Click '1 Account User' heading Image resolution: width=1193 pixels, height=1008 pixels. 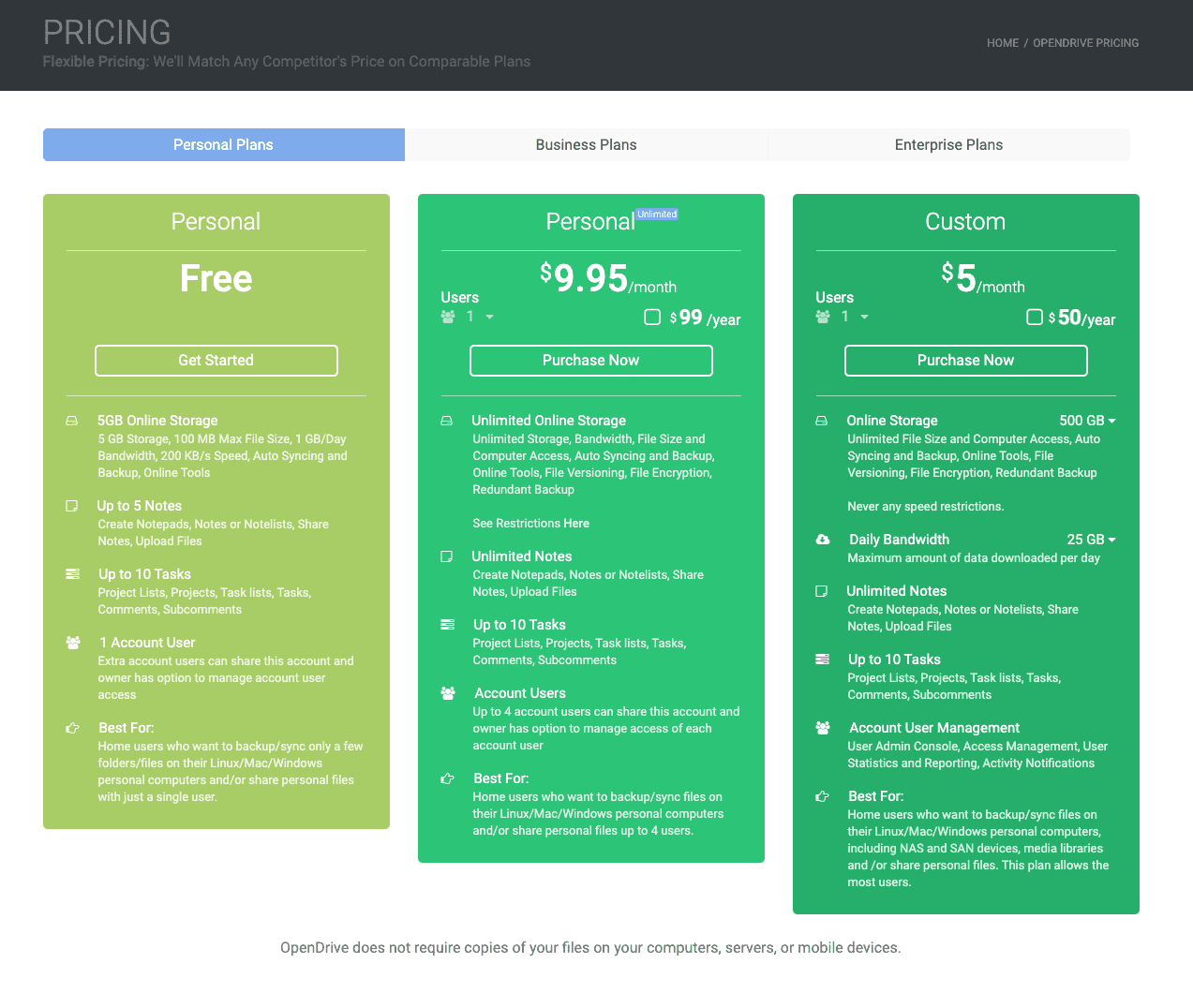147,643
